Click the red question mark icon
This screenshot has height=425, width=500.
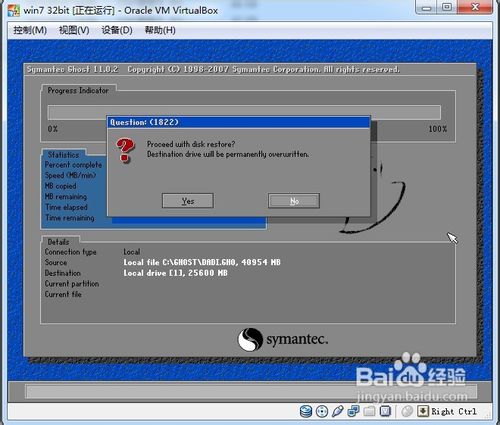click(125, 150)
